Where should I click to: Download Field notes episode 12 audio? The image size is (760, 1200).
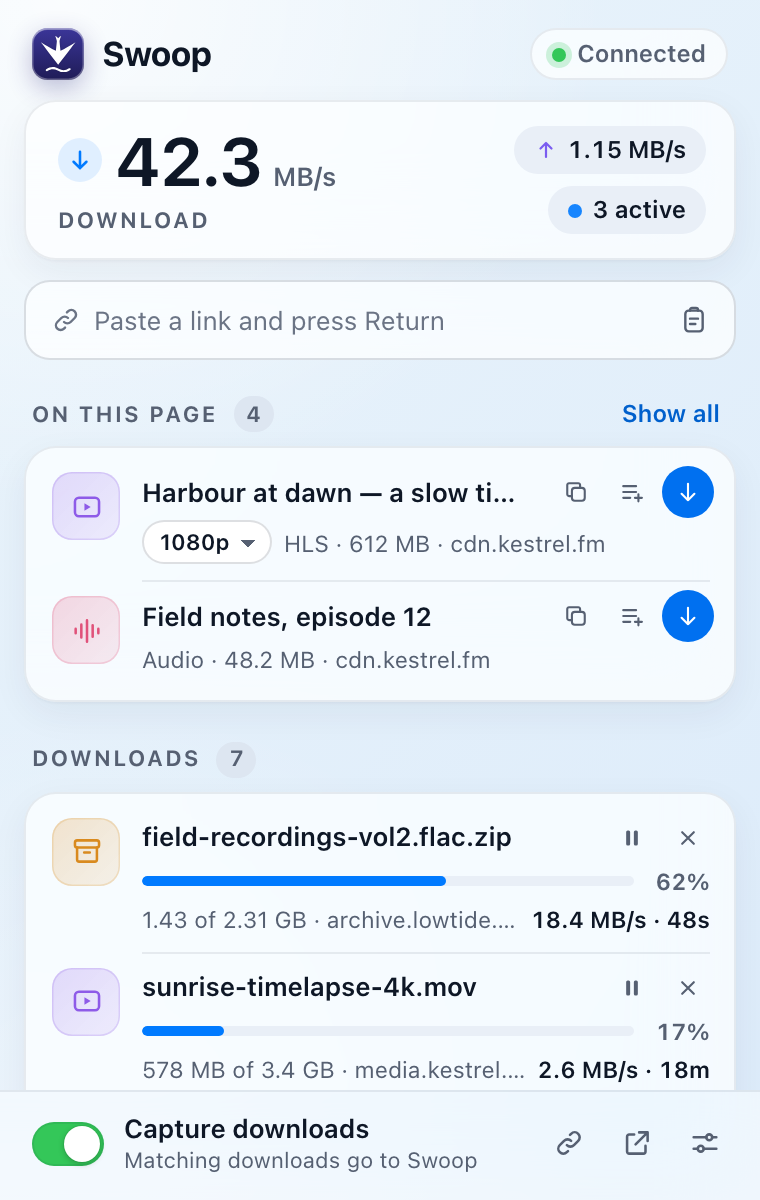[x=688, y=616]
